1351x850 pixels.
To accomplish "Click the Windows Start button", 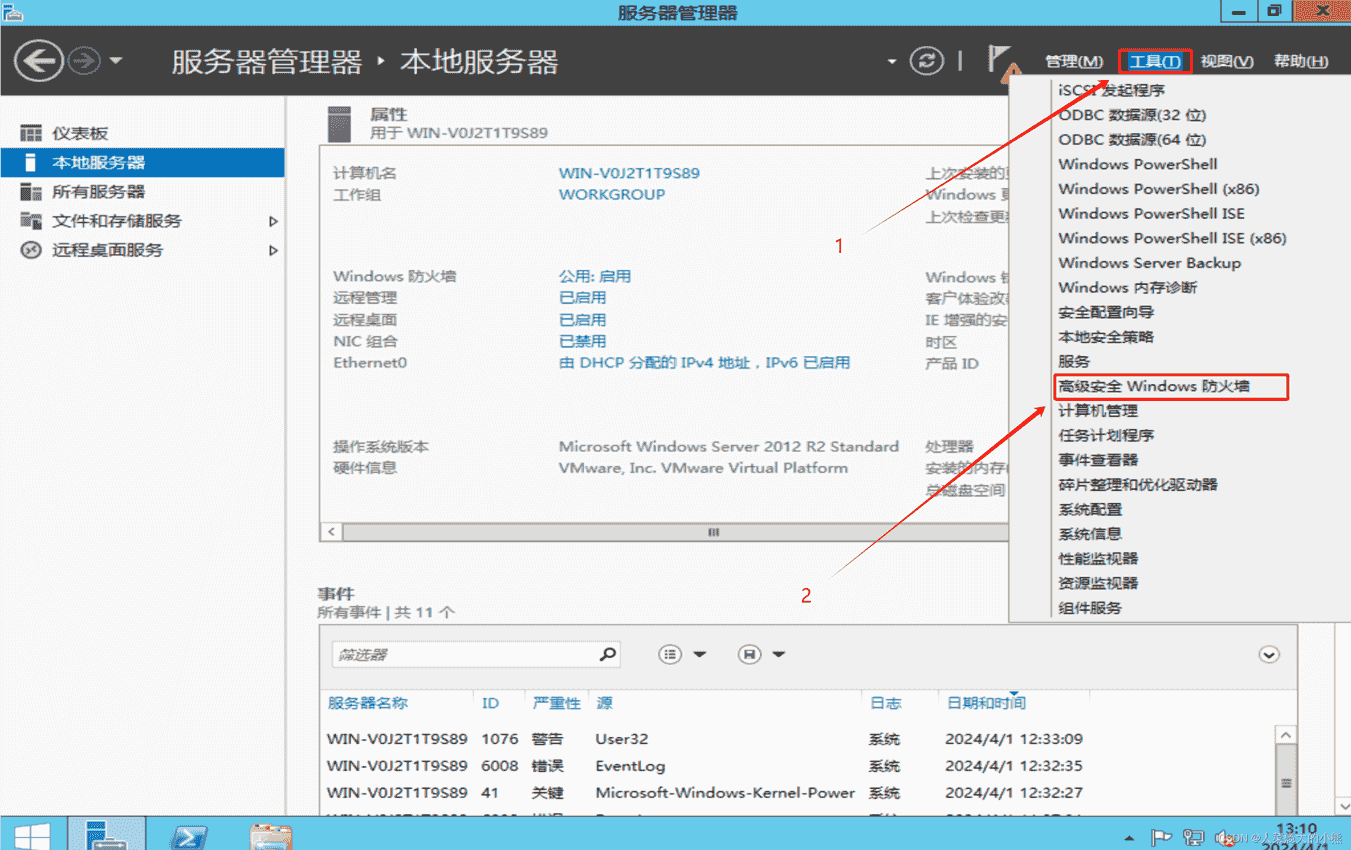I will point(33,835).
